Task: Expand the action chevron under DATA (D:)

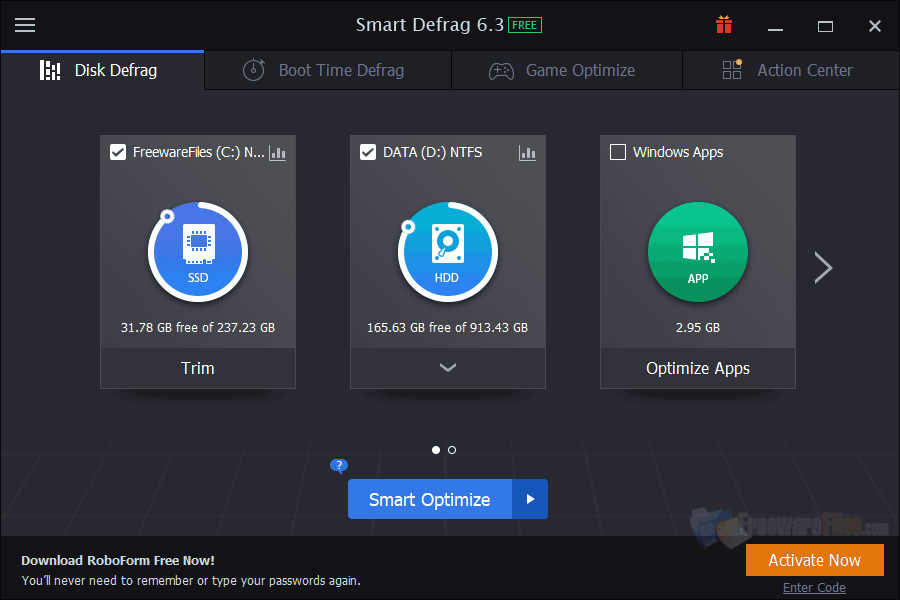Action: coord(447,368)
